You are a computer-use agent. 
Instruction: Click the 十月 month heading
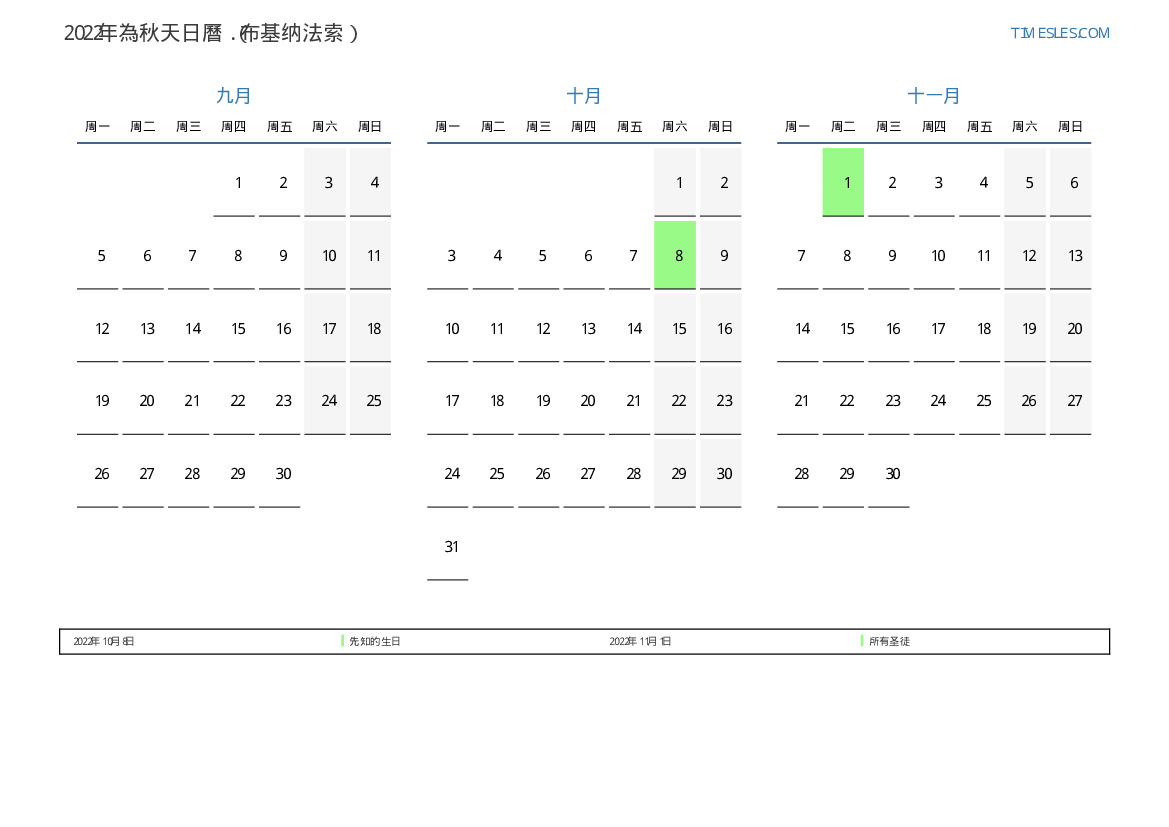pos(584,96)
